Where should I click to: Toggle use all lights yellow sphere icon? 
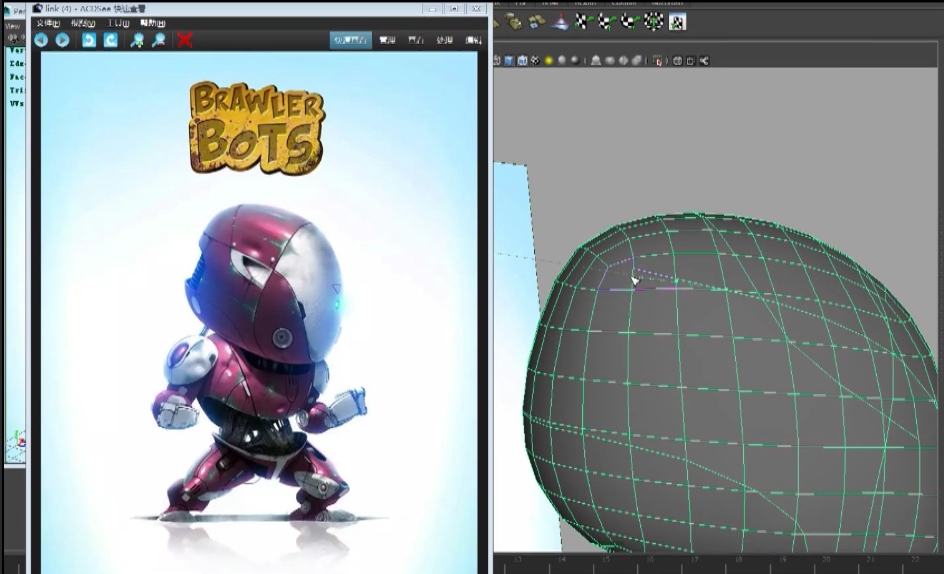coord(548,61)
